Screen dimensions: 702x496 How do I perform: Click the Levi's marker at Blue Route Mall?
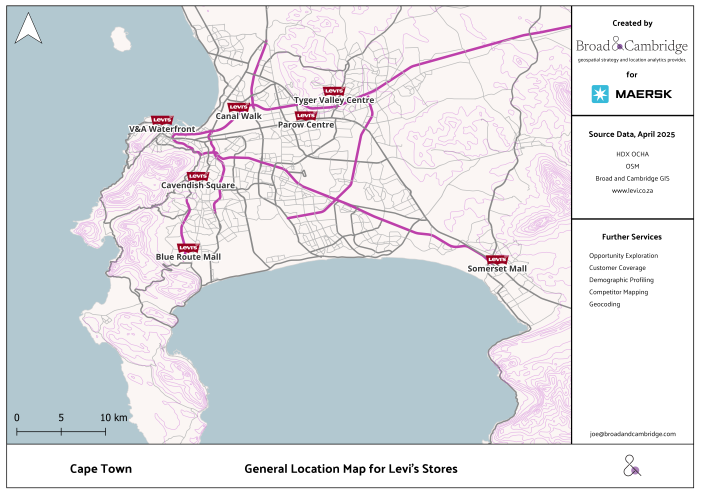point(187,247)
